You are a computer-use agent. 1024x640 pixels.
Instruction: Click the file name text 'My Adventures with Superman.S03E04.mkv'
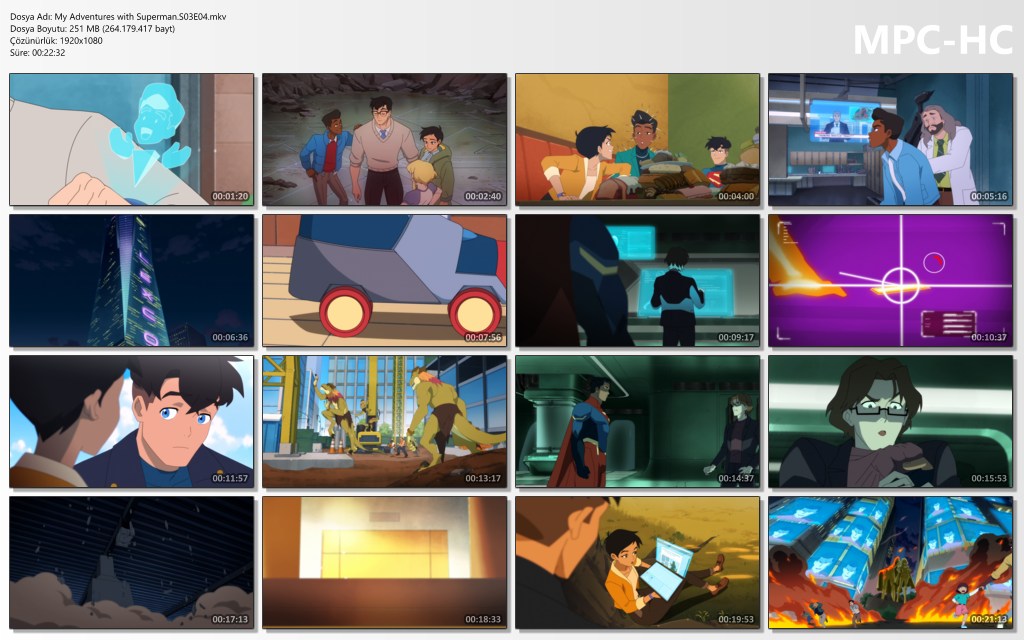pos(140,17)
